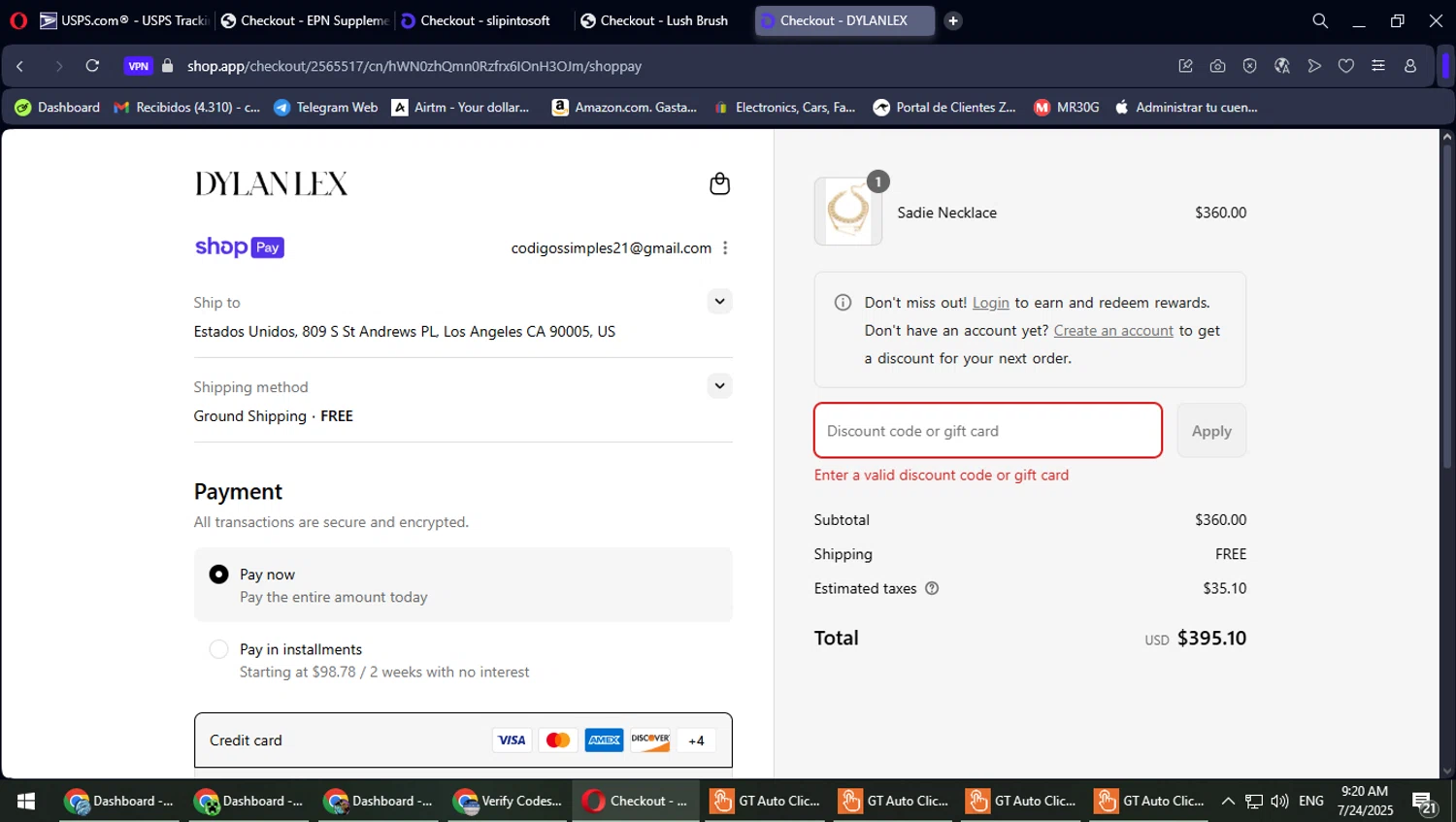Open the taskbar clock and date
This screenshot has width=1456, height=822.
(x=1365, y=801)
